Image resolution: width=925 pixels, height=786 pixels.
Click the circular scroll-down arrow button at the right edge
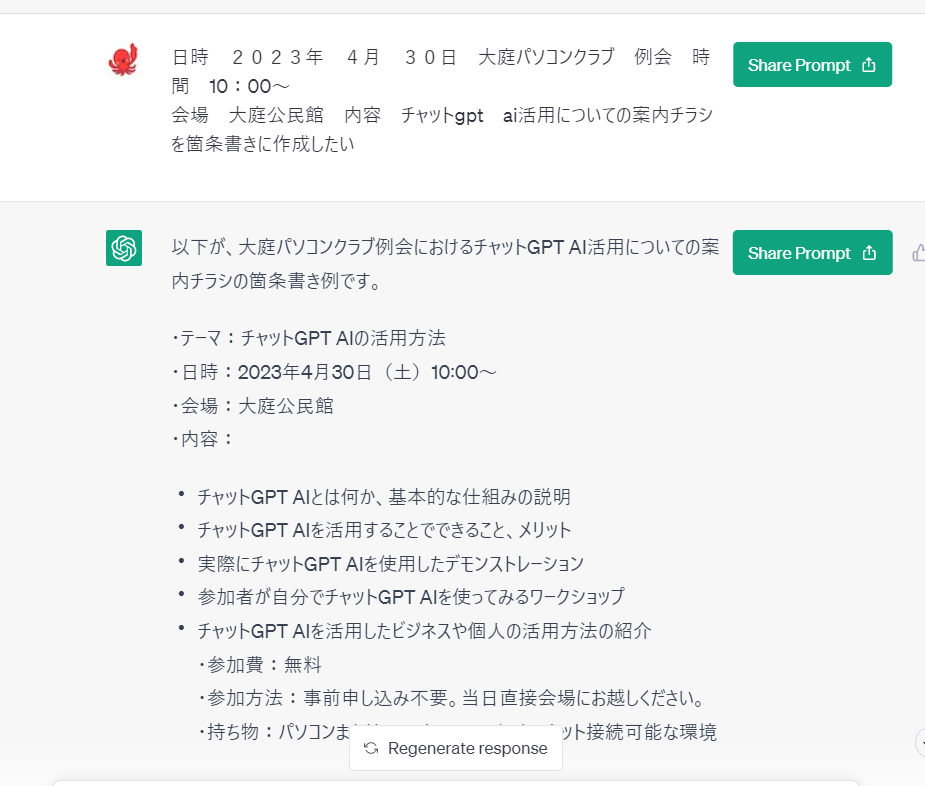[x=921, y=742]
